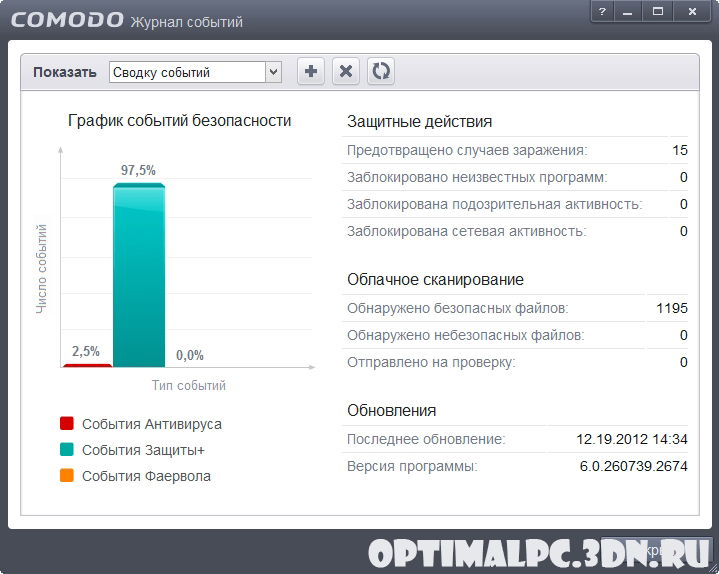Click the Сводку событий combo box field
Screen dimensions: 719x574
click(x=195, y=72)
